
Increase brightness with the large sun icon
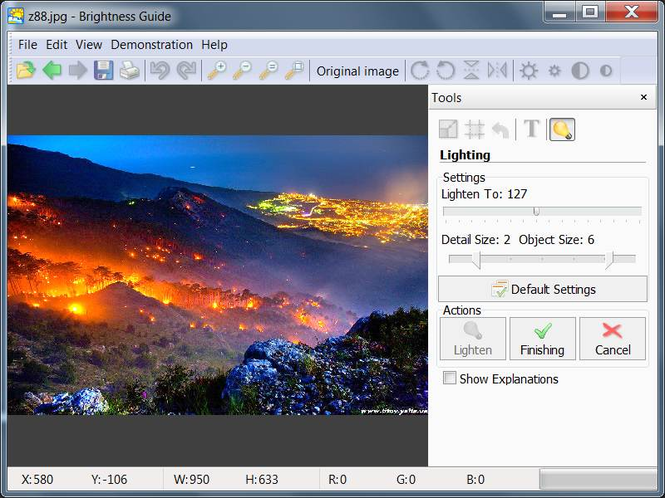[528, 70]
